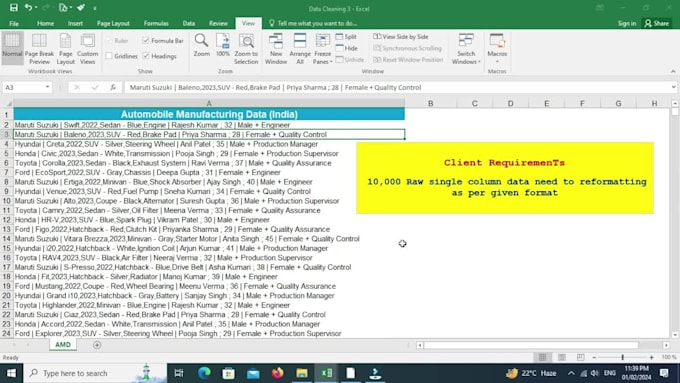Open the Data tab

click(x=189, y=23)
